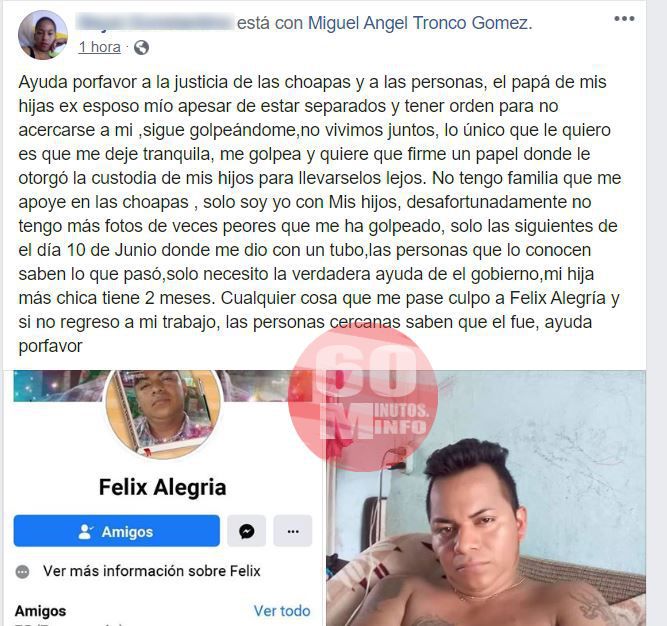Click the 60 Minutos.info watermark logo
This screenshot has height=626, width=667.
[x=363, y=399]
